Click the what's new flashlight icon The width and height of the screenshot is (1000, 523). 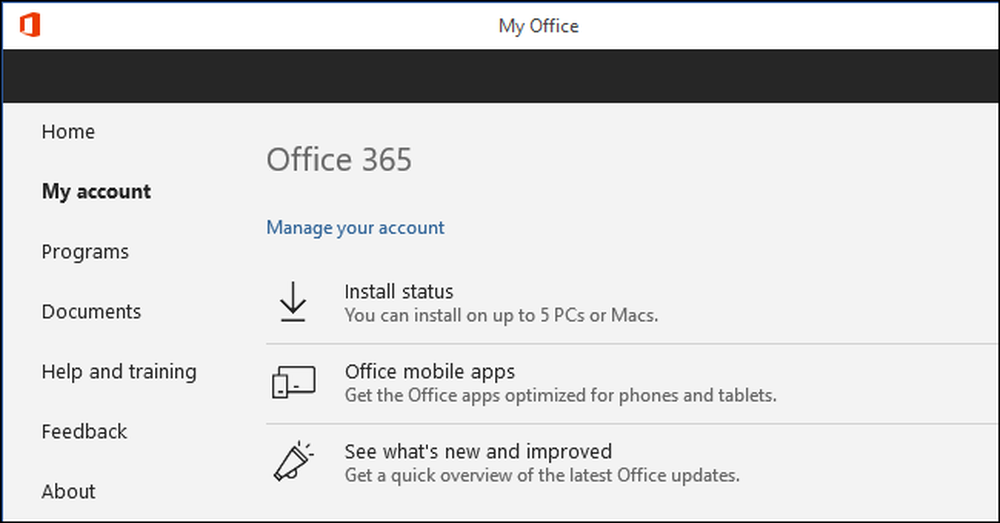293,461
